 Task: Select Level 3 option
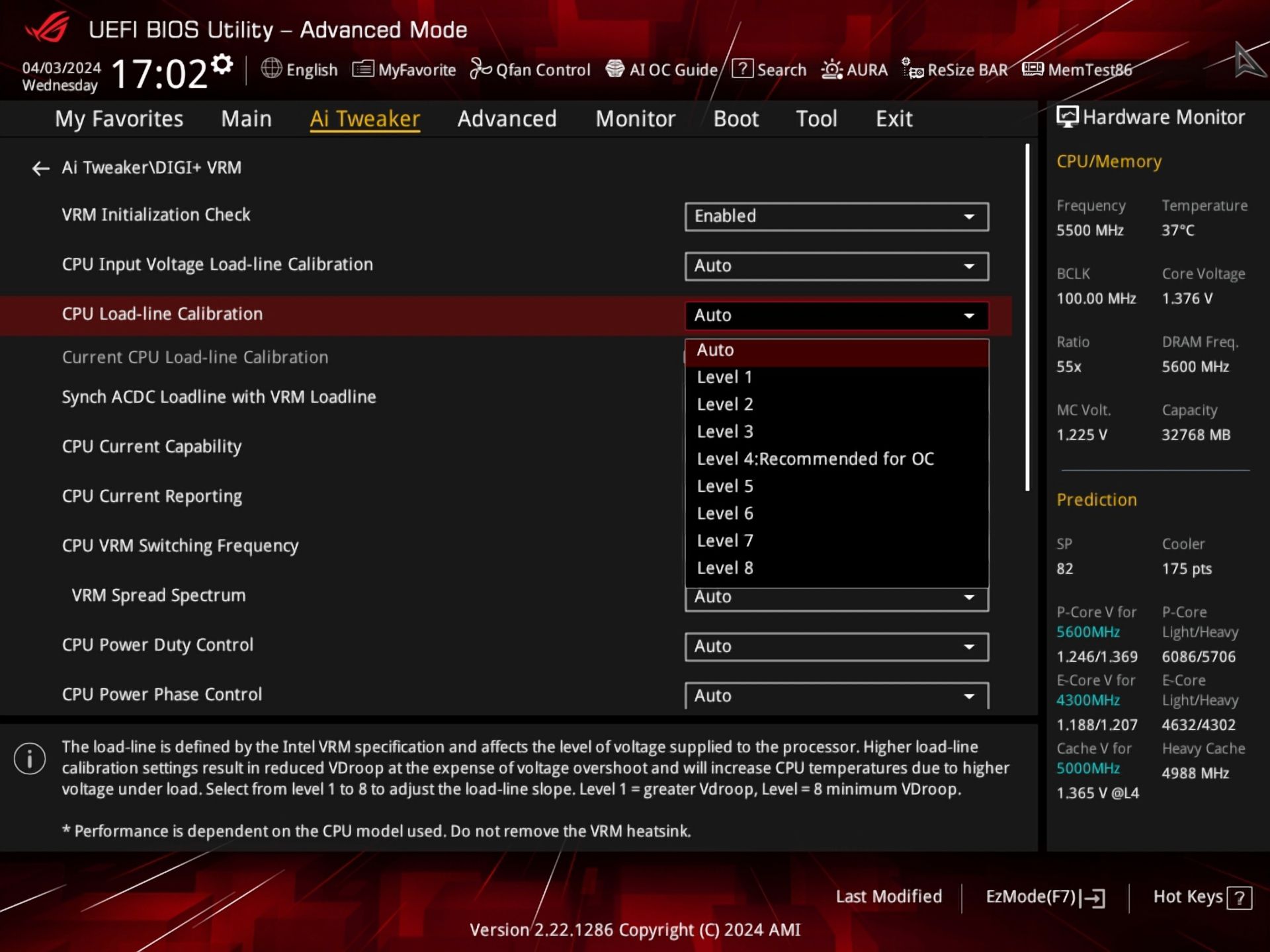click(837, 432)
